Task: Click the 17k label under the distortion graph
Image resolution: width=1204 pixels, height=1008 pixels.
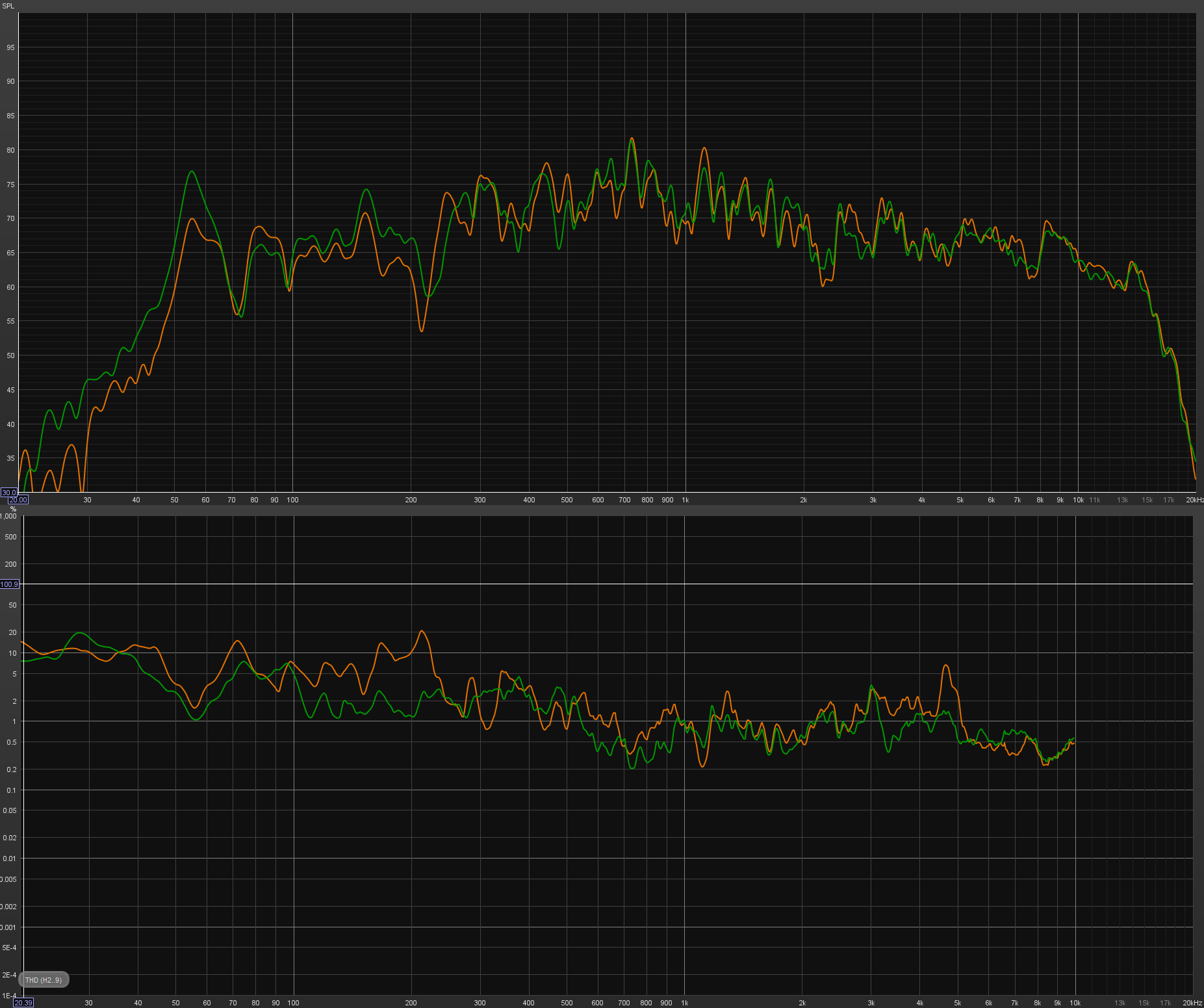Action: 1166,1003
